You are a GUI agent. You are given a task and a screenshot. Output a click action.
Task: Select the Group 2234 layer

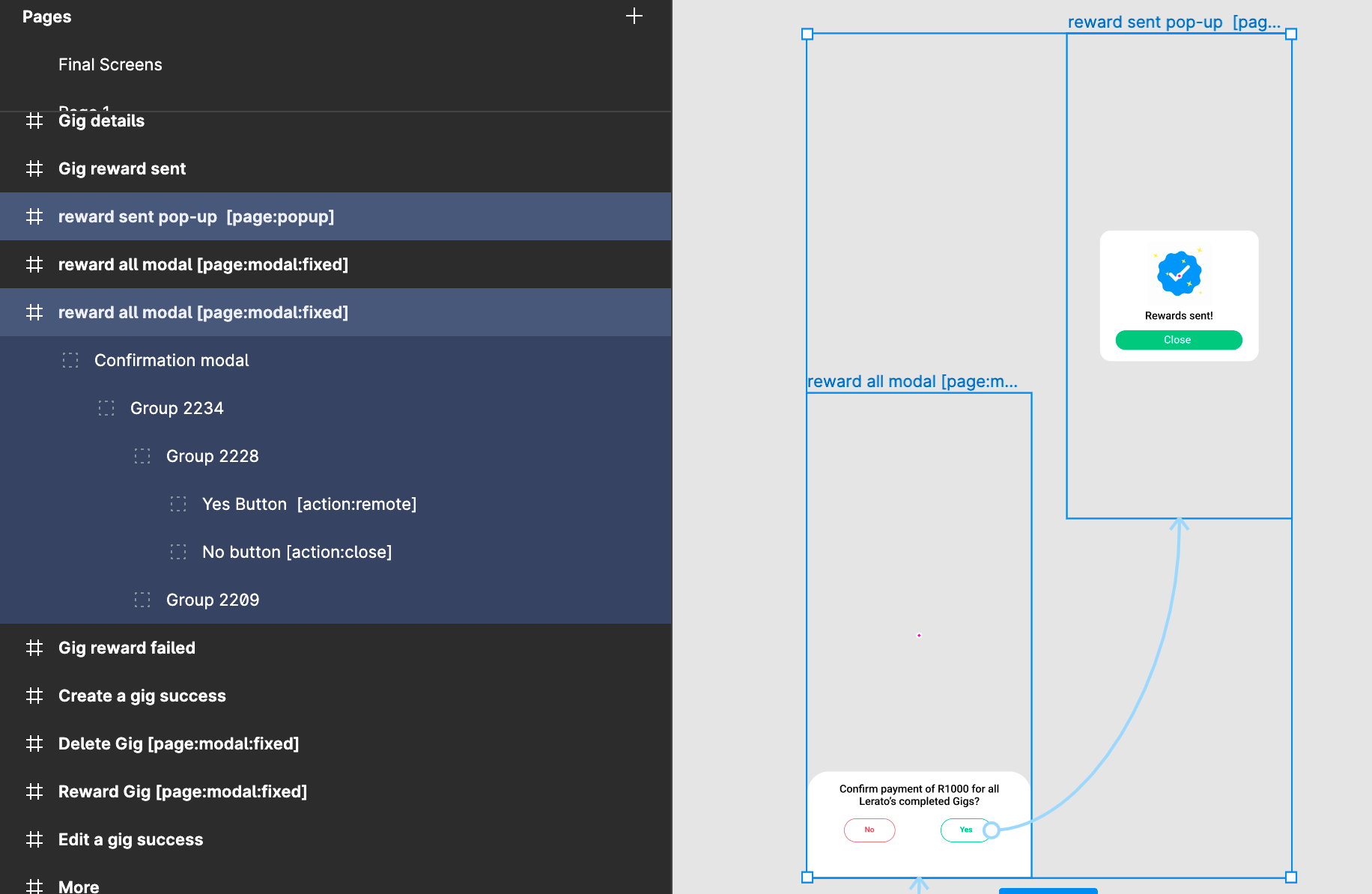336,408
